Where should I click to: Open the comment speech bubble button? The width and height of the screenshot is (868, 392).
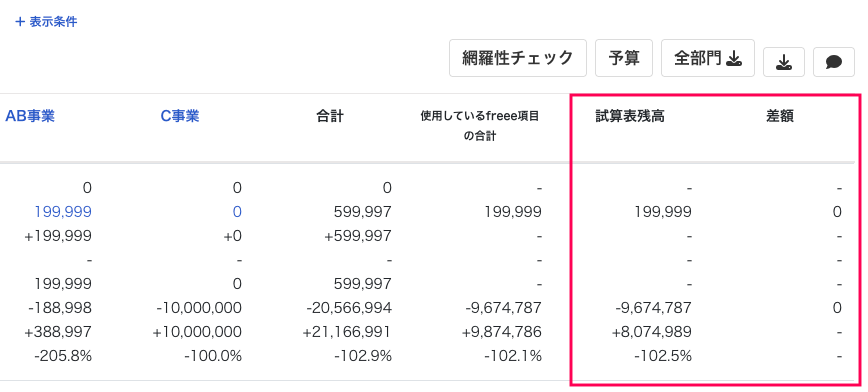tap(833, 62)
